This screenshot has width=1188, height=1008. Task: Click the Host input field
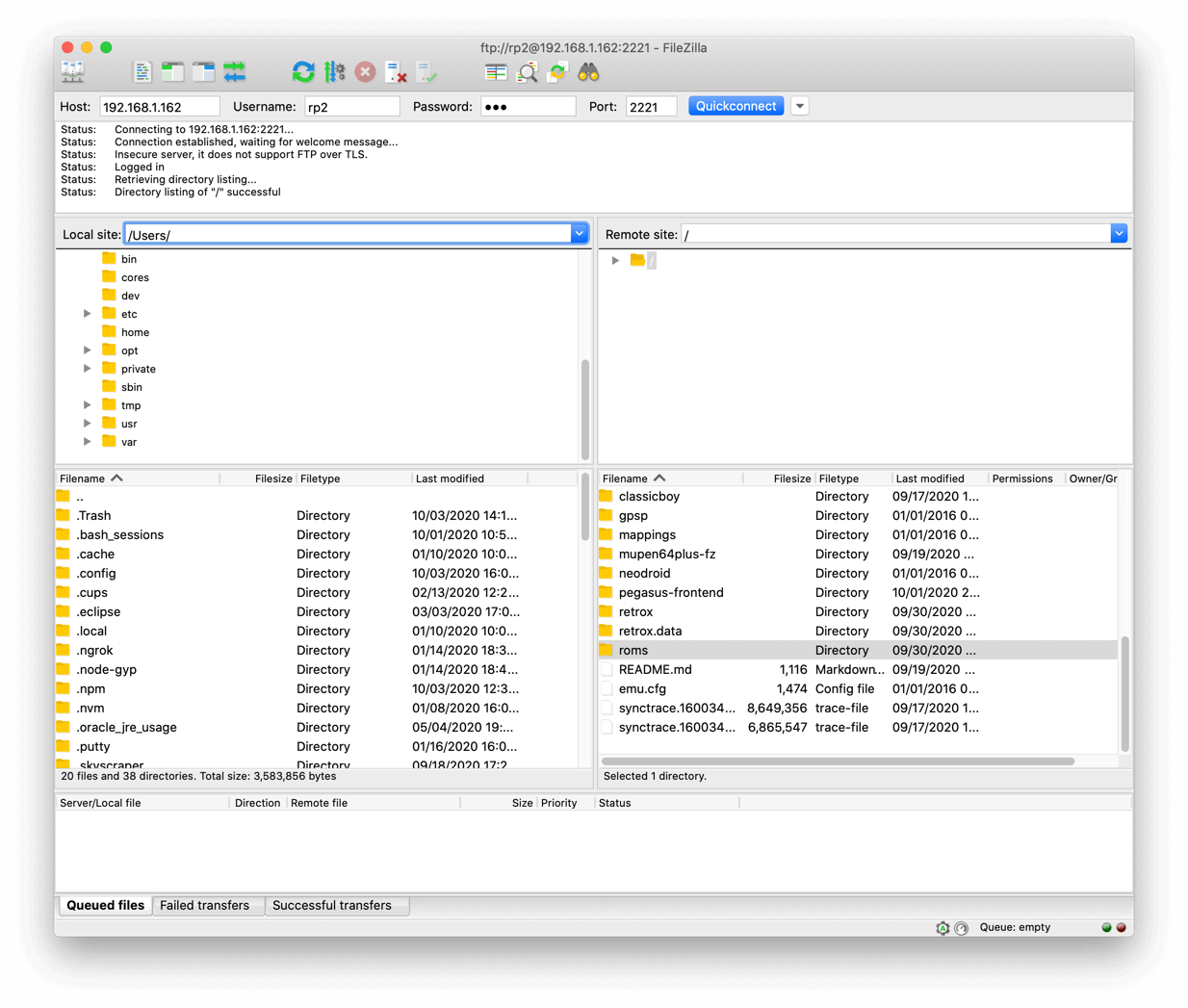click(159, 107)
